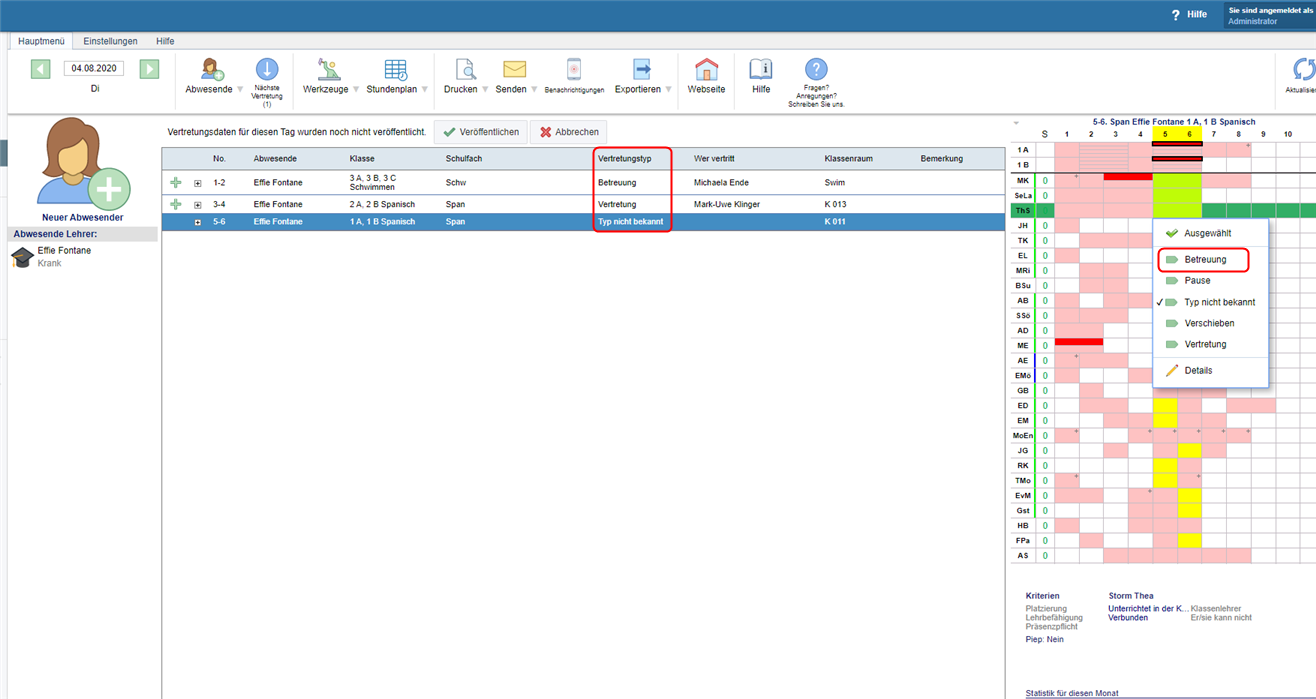
Task: Jump to Nächste Vertretung icon
Action: [267, 69]
